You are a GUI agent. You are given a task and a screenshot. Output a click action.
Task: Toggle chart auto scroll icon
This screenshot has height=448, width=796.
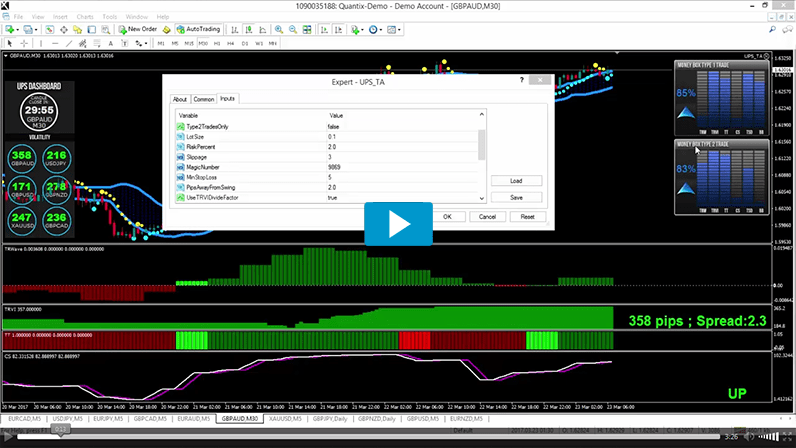[x=324, y=30]
